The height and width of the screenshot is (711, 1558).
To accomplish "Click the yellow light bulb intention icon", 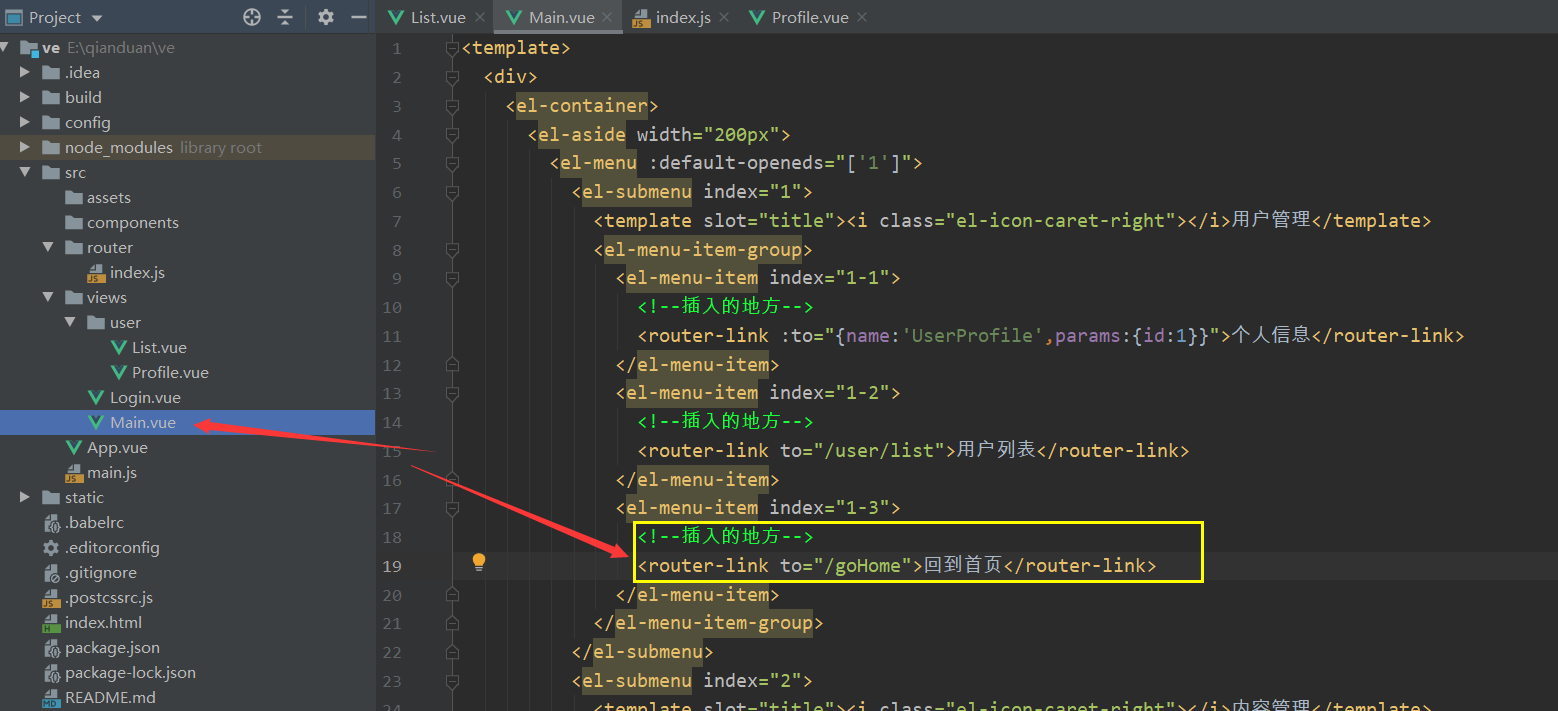I will (x=479, y=562).
